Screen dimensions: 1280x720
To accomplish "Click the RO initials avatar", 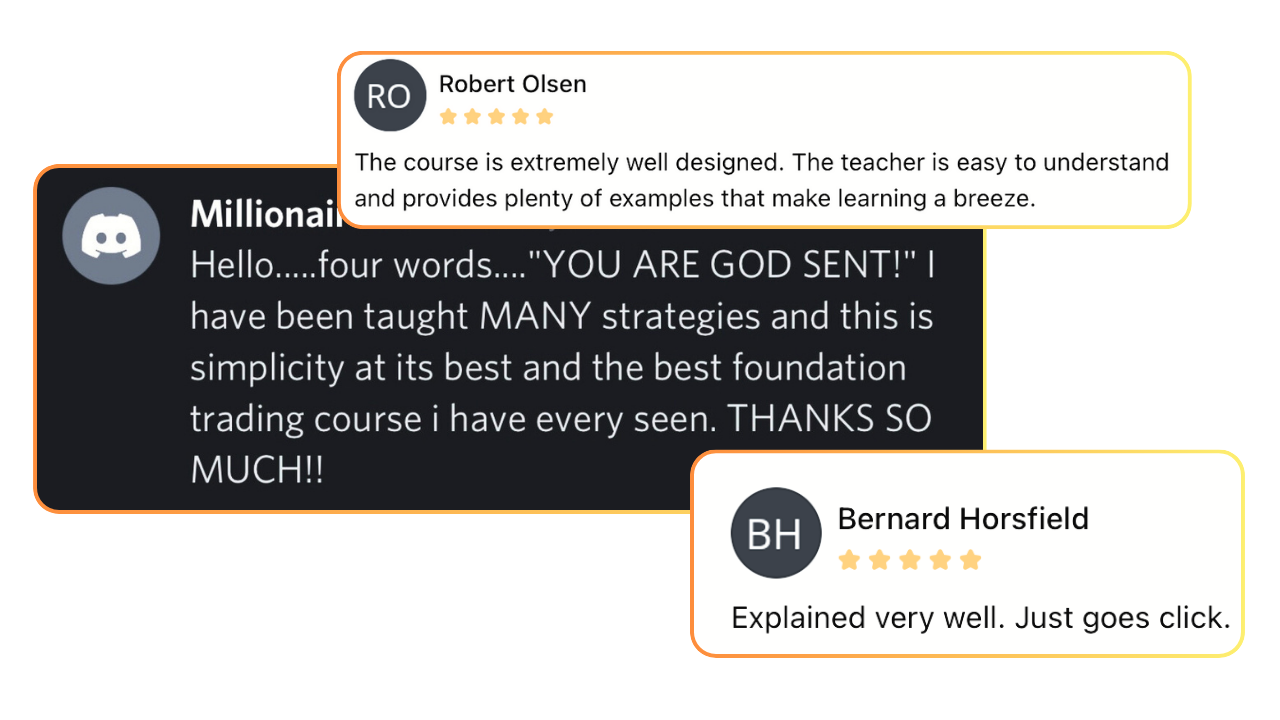I will [390, 96].
